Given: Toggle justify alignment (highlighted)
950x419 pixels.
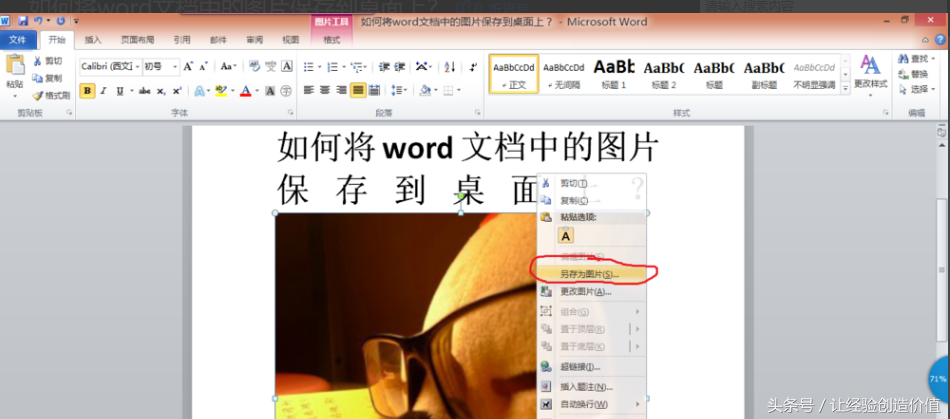Looking at the screenshot, I should 358,91.
